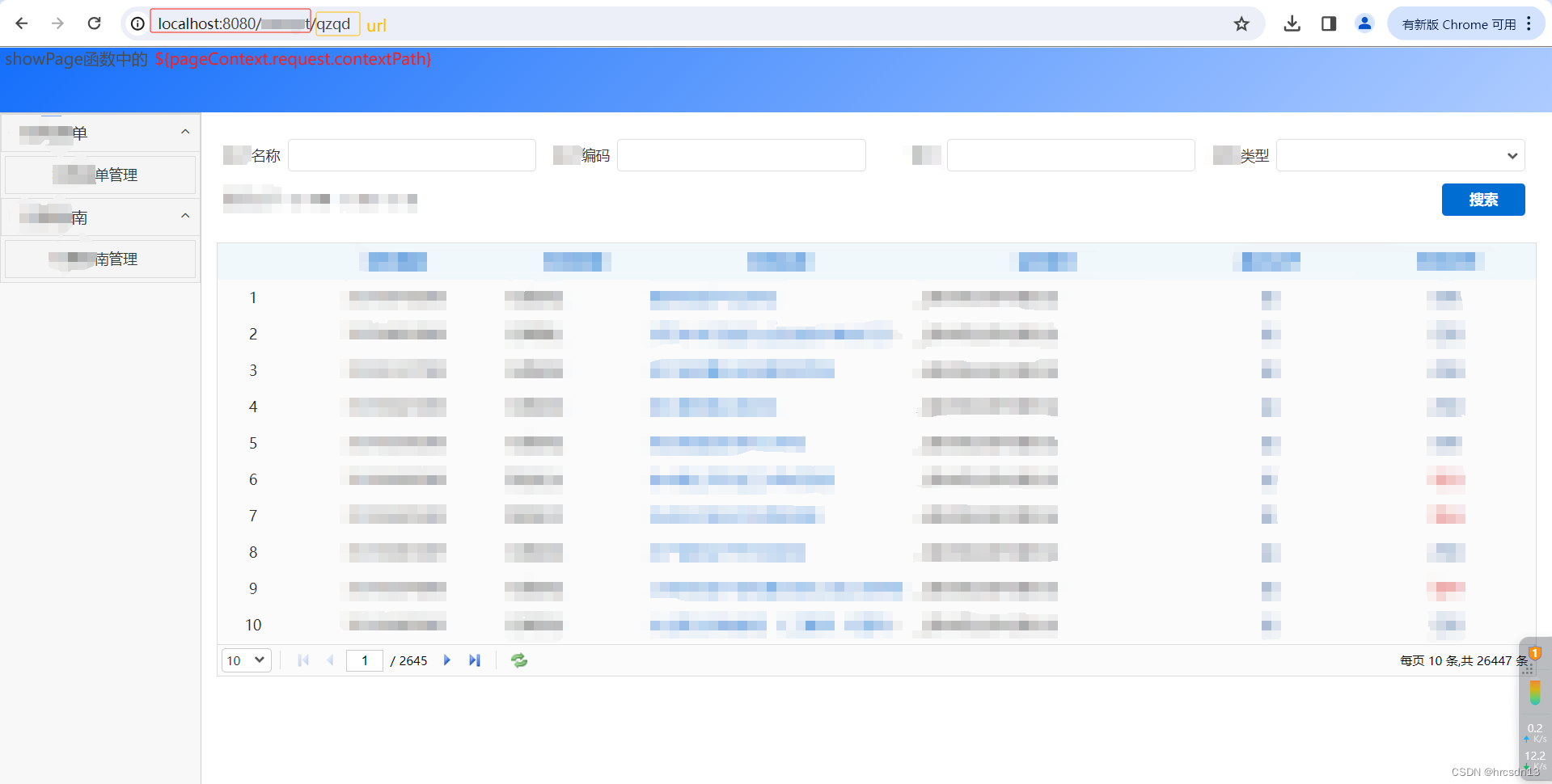Open the browser side panel icon
Screen dimensions: 1552x784
point(1327,23)
